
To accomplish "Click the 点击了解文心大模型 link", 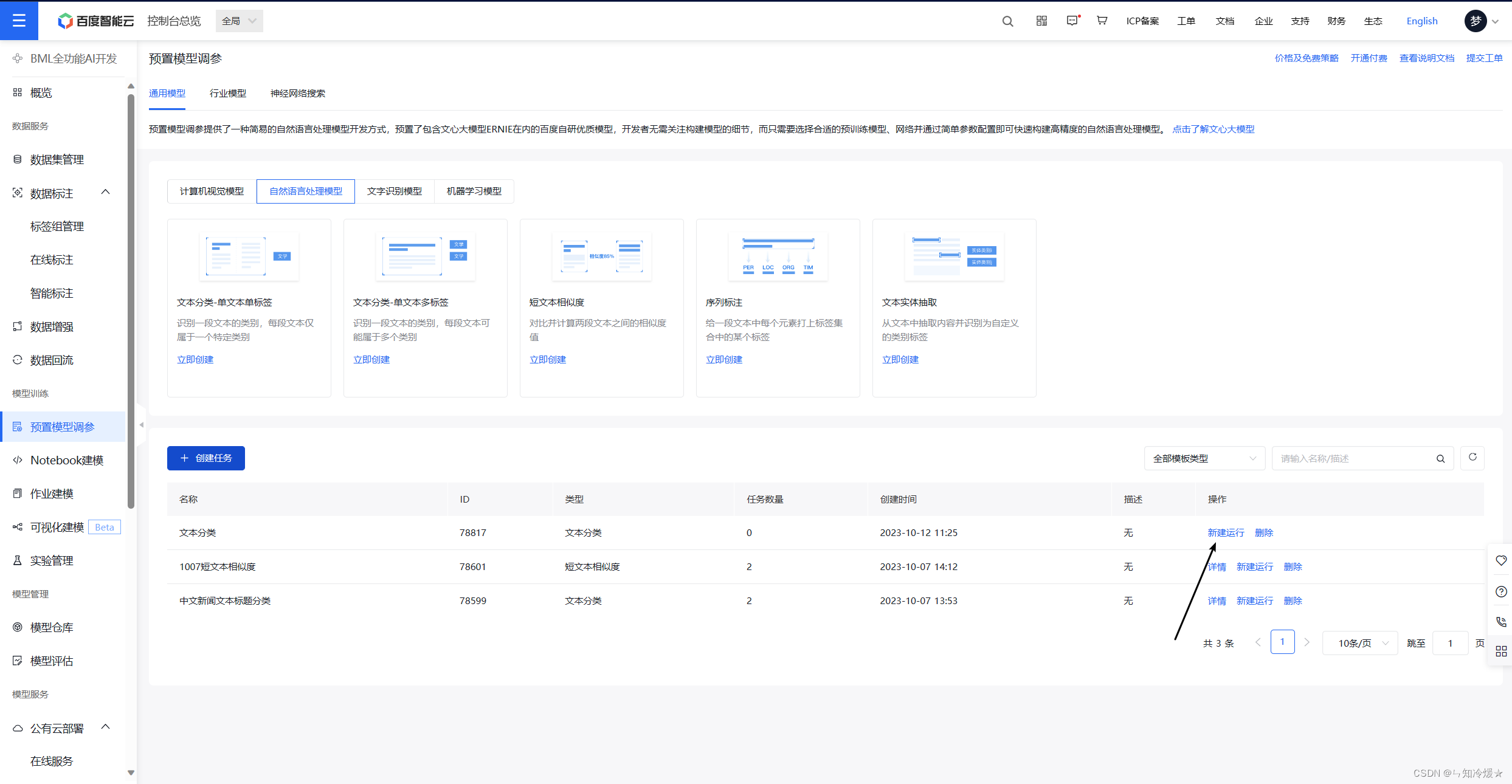I will click(x=1213, y=129).
